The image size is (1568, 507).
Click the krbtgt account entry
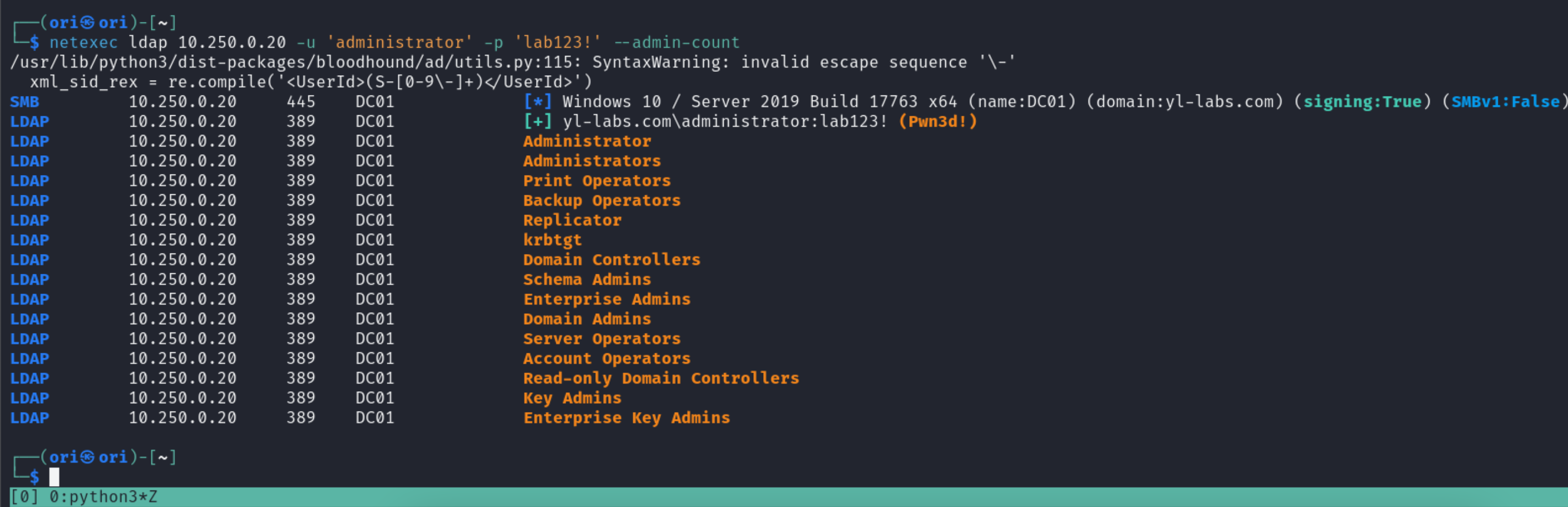coord(552,240)
